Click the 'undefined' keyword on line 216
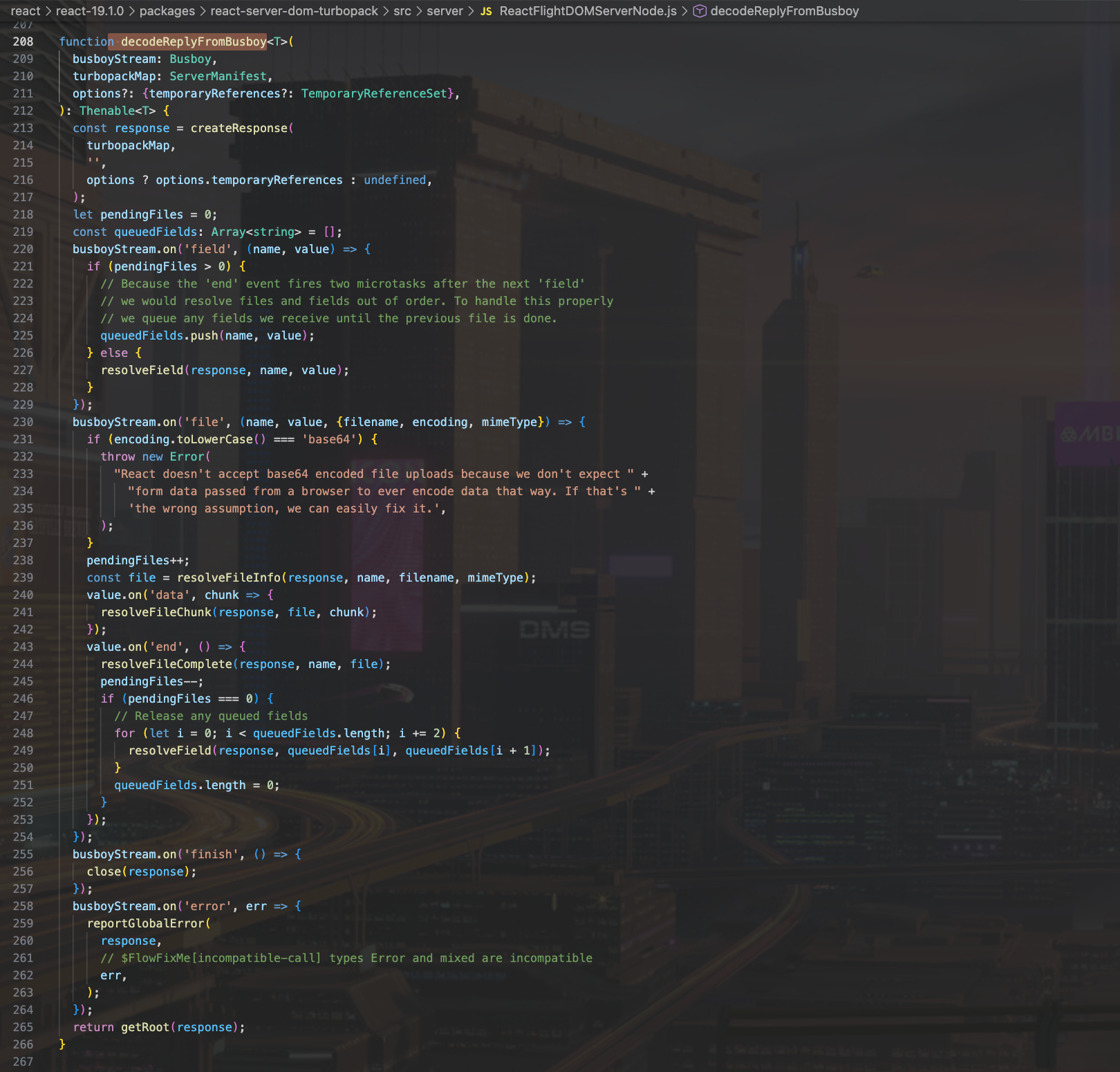Image resolution: width=1120 pixels, height=1072 pixels. point(395,180)
